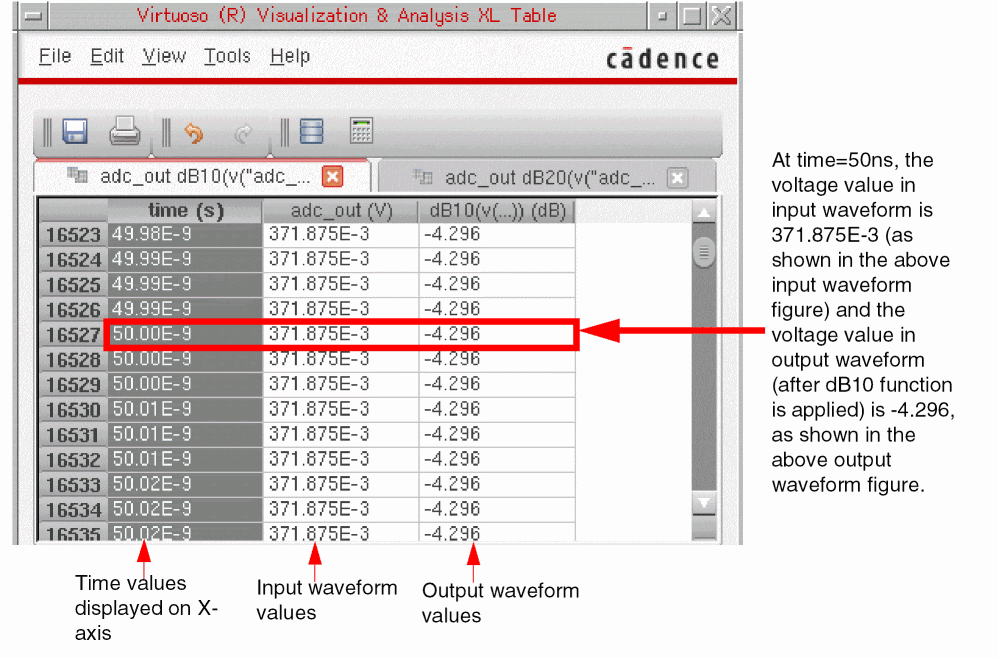Click the time (s) column header
The width and height of the screenshot is (997, 658).
pyautogui.click(x=185, y=210)
